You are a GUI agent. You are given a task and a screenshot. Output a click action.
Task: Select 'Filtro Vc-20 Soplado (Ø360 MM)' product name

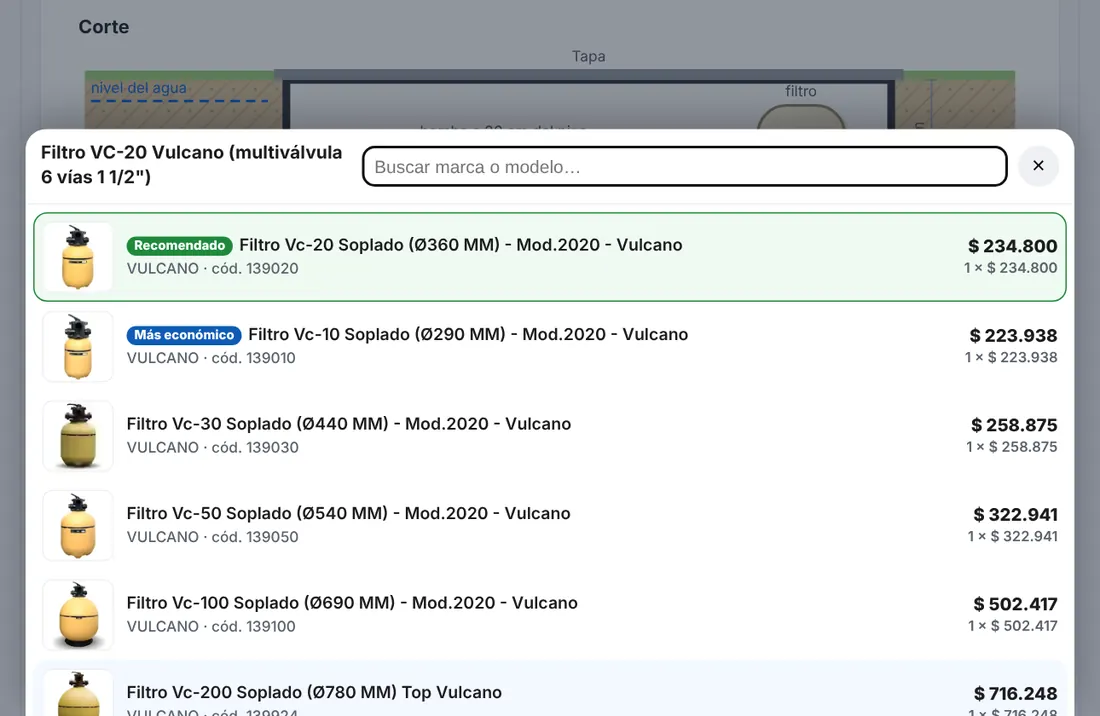click(x=461, y=245)
